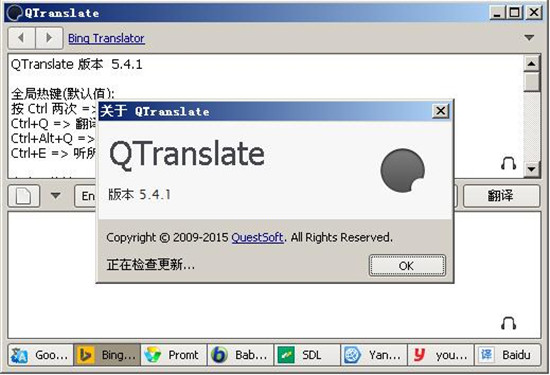
Task: Click the source text scrollbar thumb
Action: (x=532, y=81)
